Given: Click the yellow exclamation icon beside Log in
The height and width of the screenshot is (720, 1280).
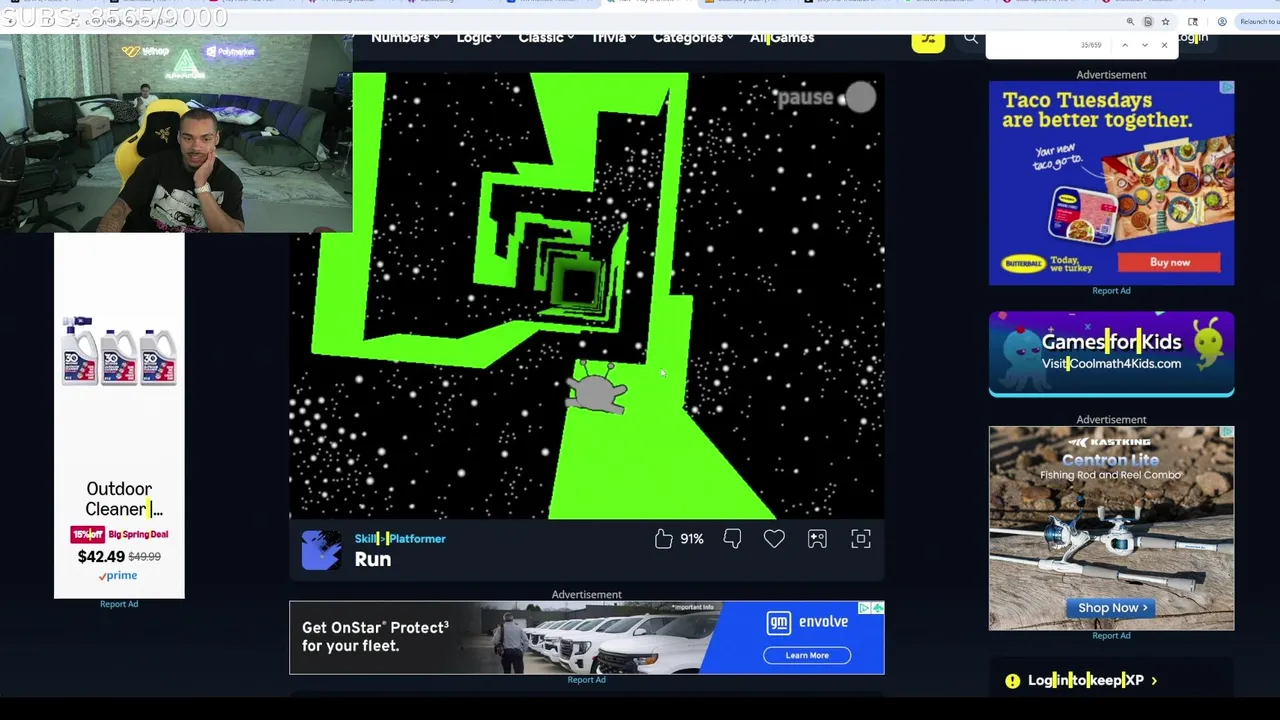Looking at the screenshot, I should 1012,681.
